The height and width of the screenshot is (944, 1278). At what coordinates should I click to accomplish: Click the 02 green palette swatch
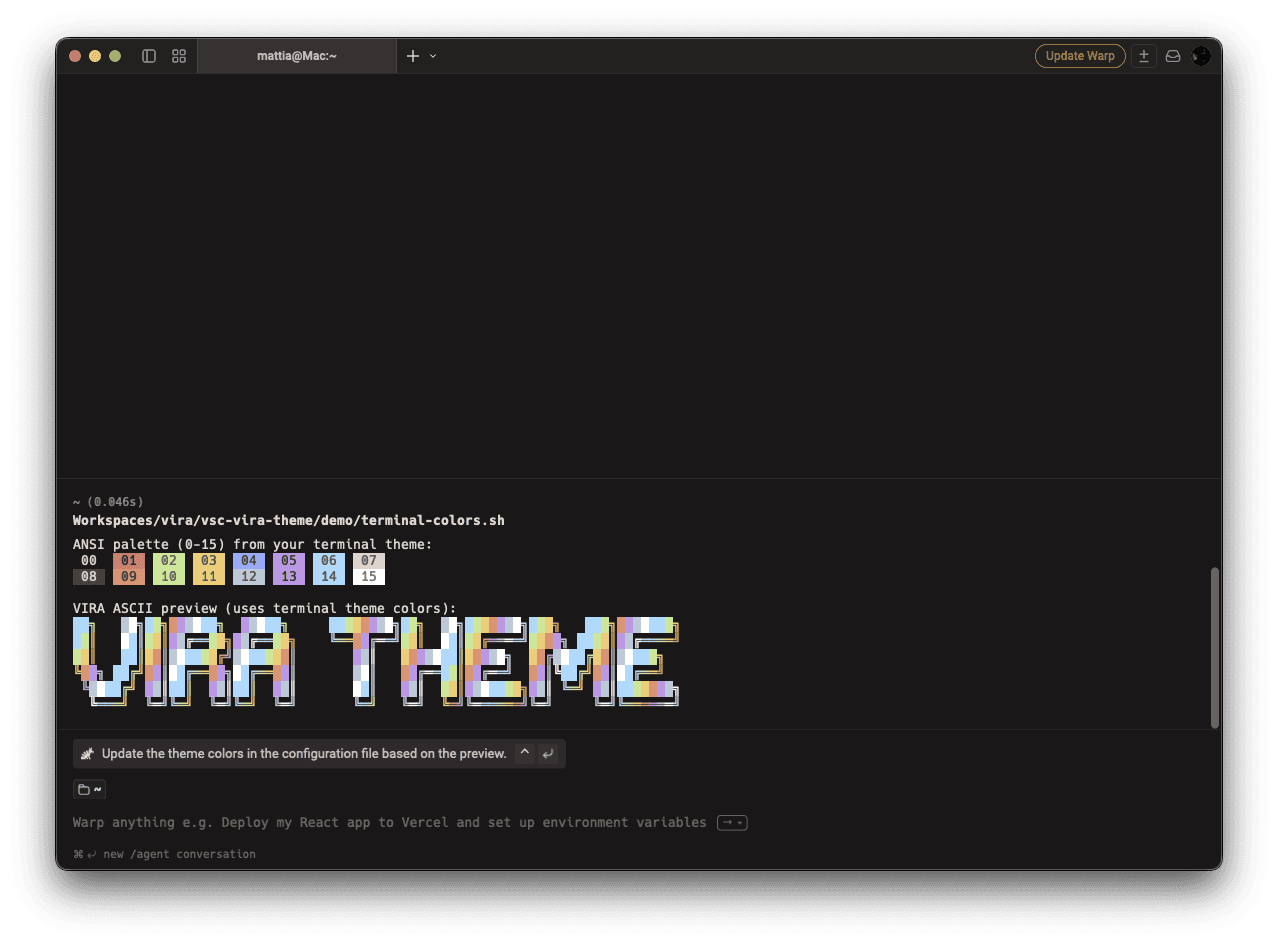click(169, 561)
